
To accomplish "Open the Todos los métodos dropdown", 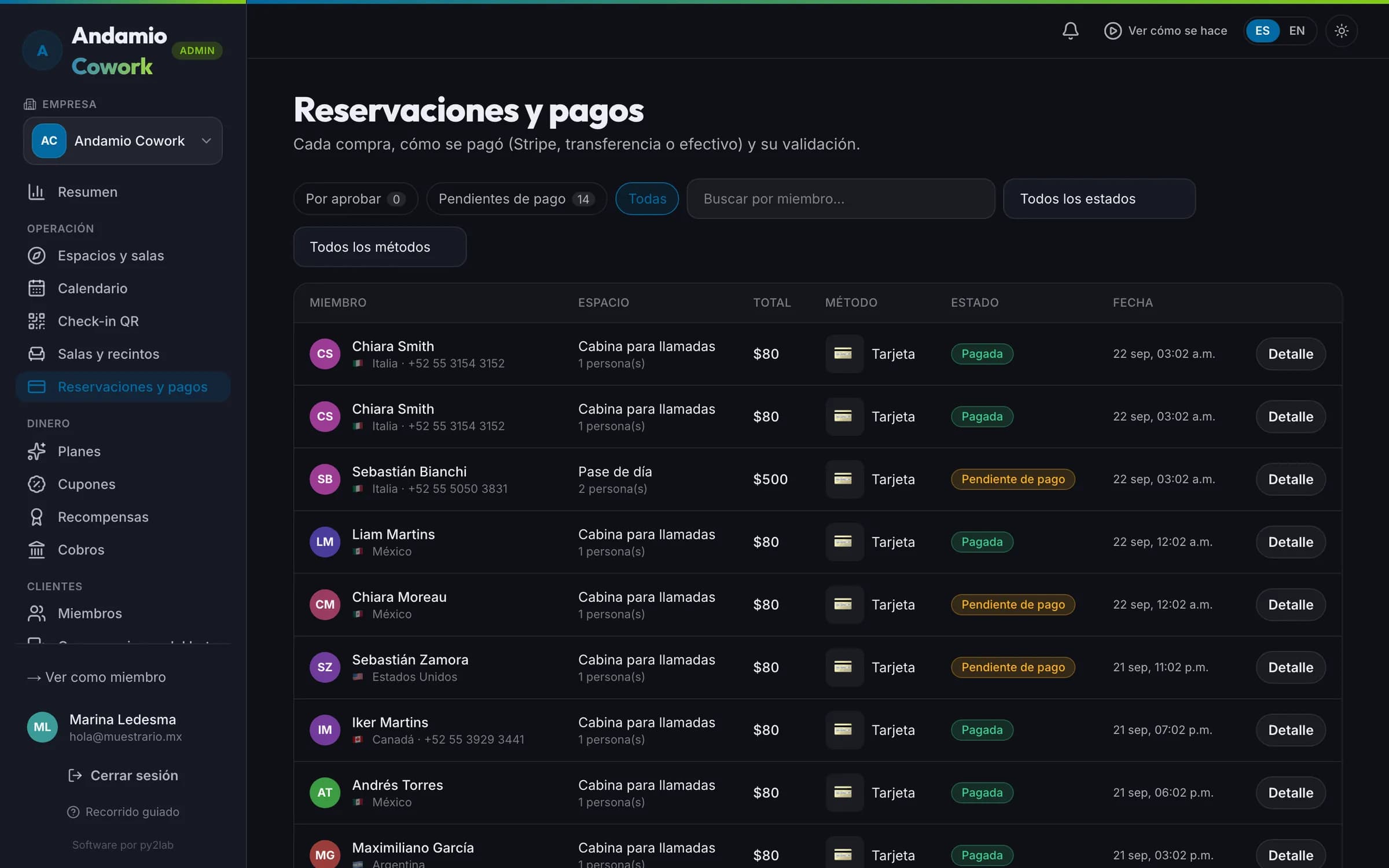I will pos(380,247).
